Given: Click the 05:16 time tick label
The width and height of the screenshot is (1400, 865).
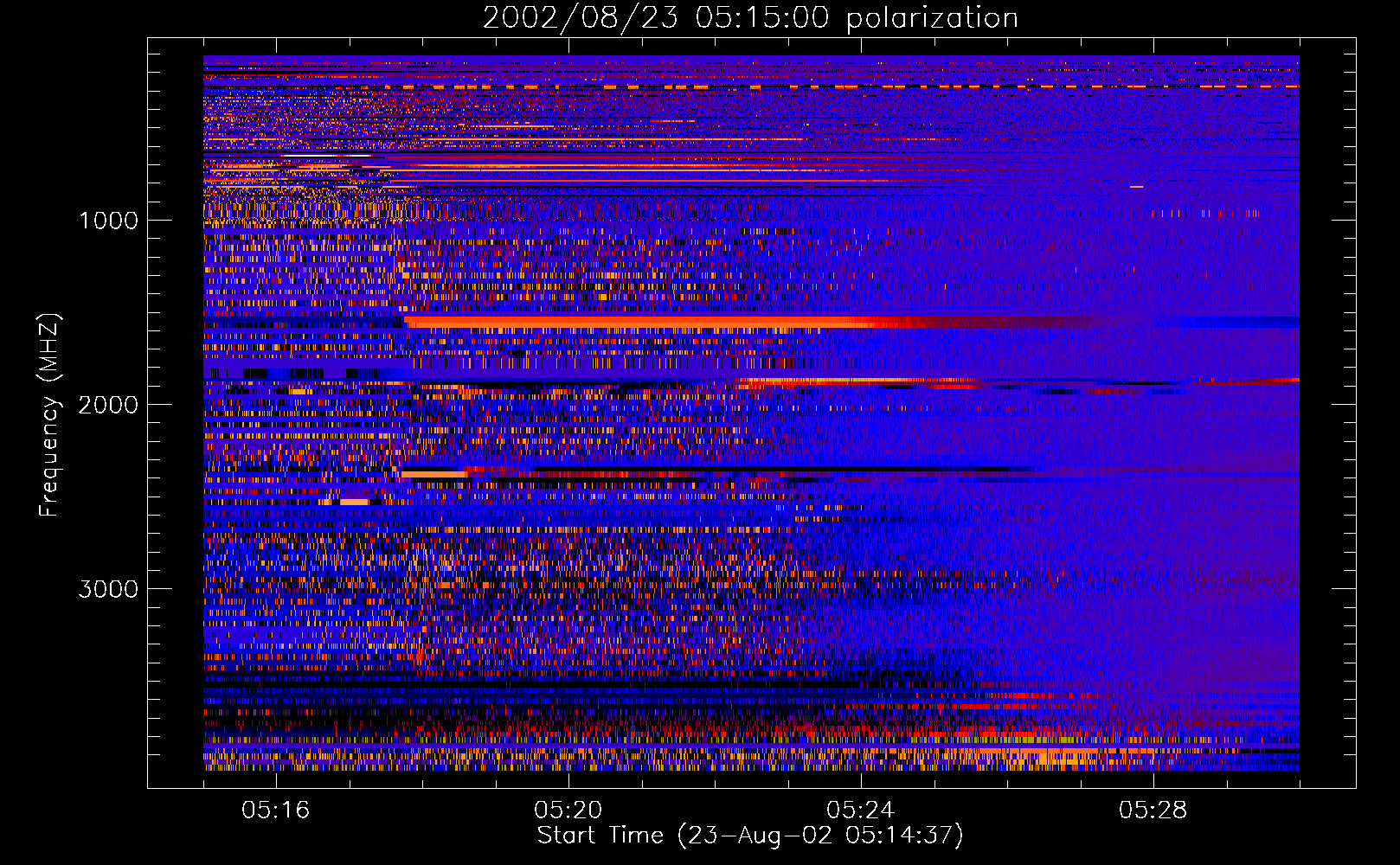Looking at the screenshot, I should tap(276, 810).
